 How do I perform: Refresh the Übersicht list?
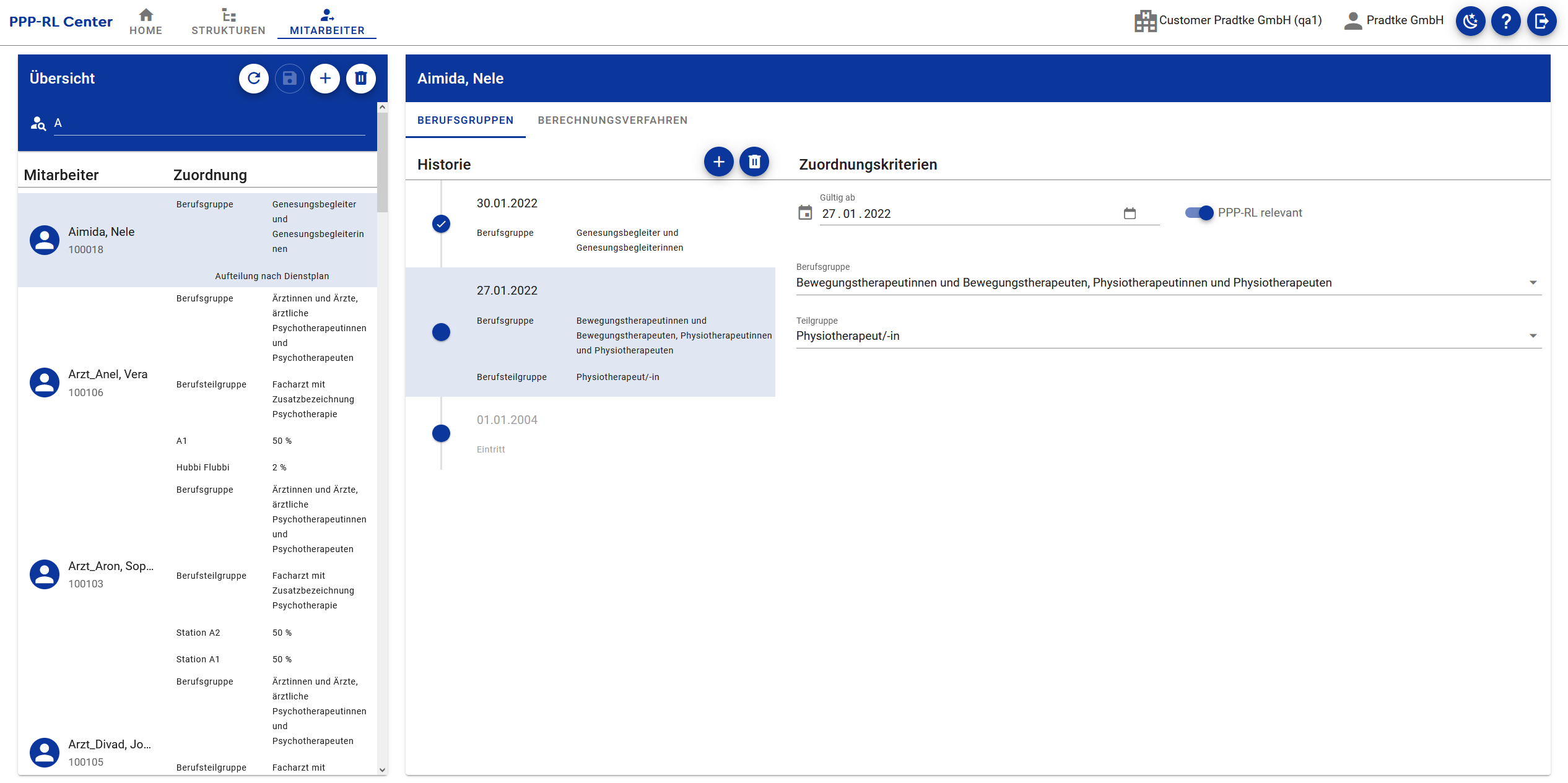click(x=254, y=79)
